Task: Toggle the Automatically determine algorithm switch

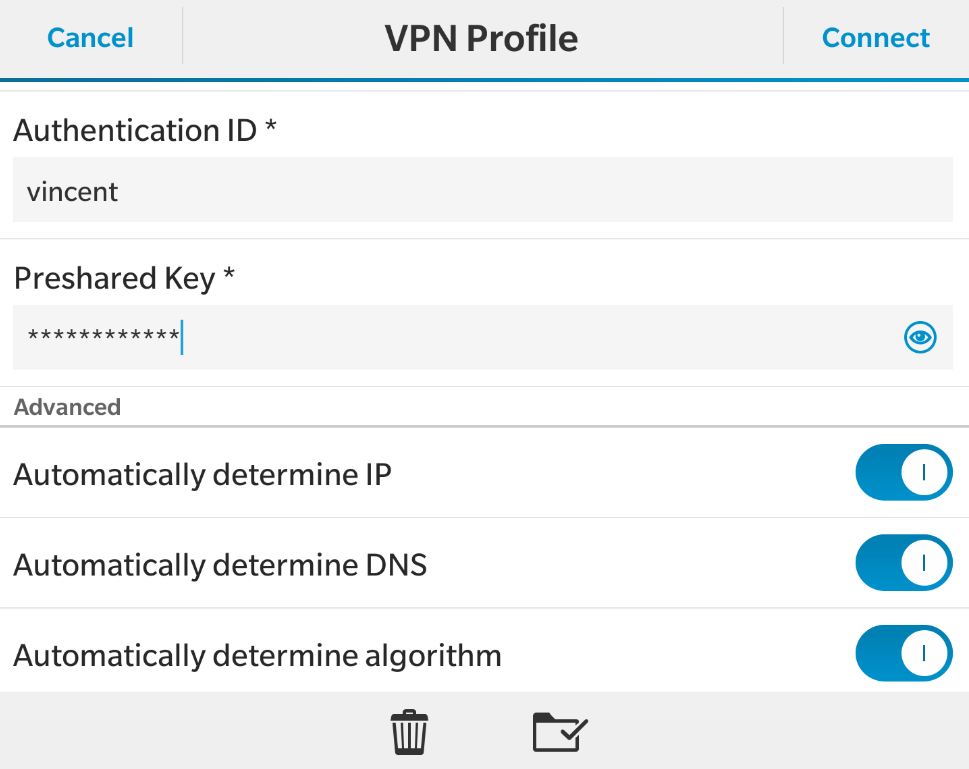Action: point(903,653)
